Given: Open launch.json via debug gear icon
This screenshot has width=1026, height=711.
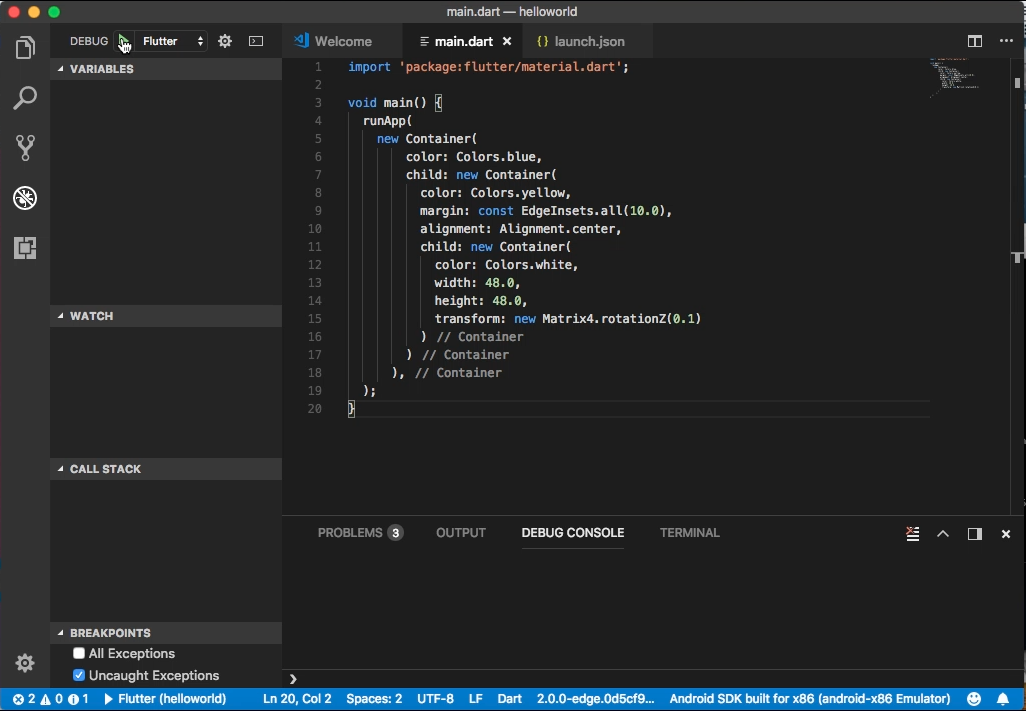Looking at the screenshot, I should (225, 41).
